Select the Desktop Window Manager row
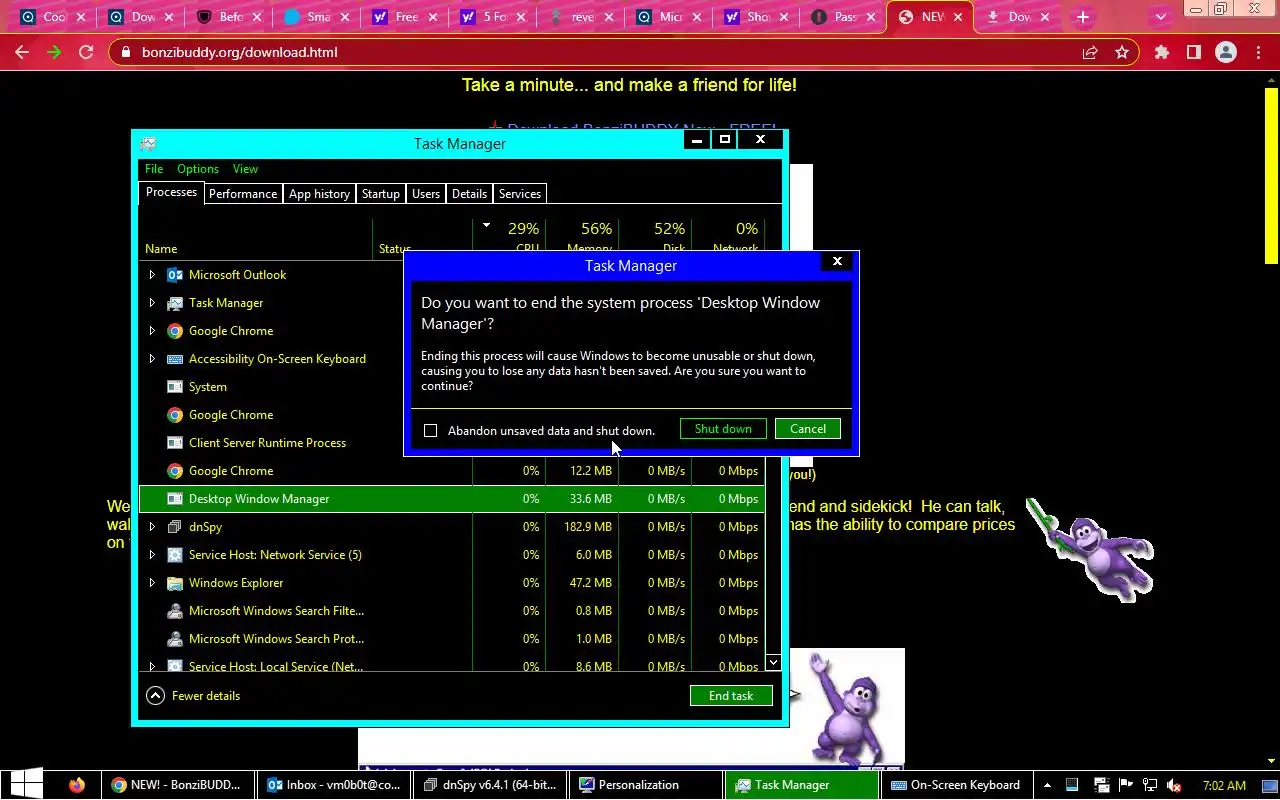This screenshot has height=800, width=1280. point(452,499)
